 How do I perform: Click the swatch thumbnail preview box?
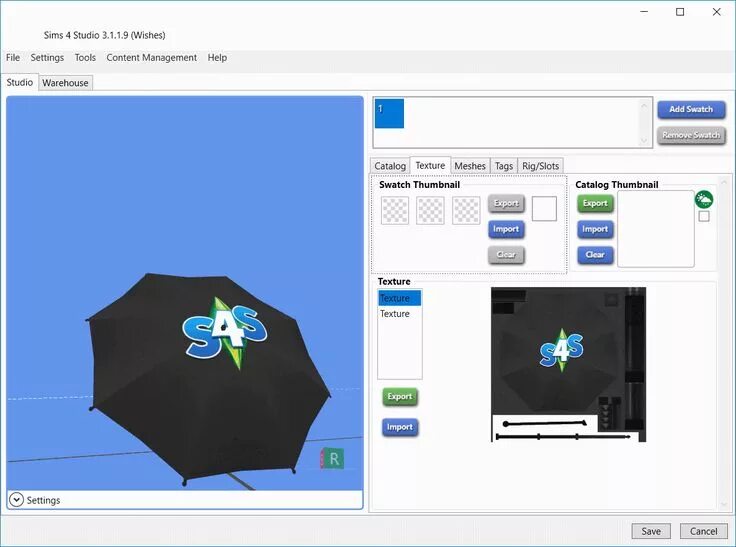pos(544,209)
